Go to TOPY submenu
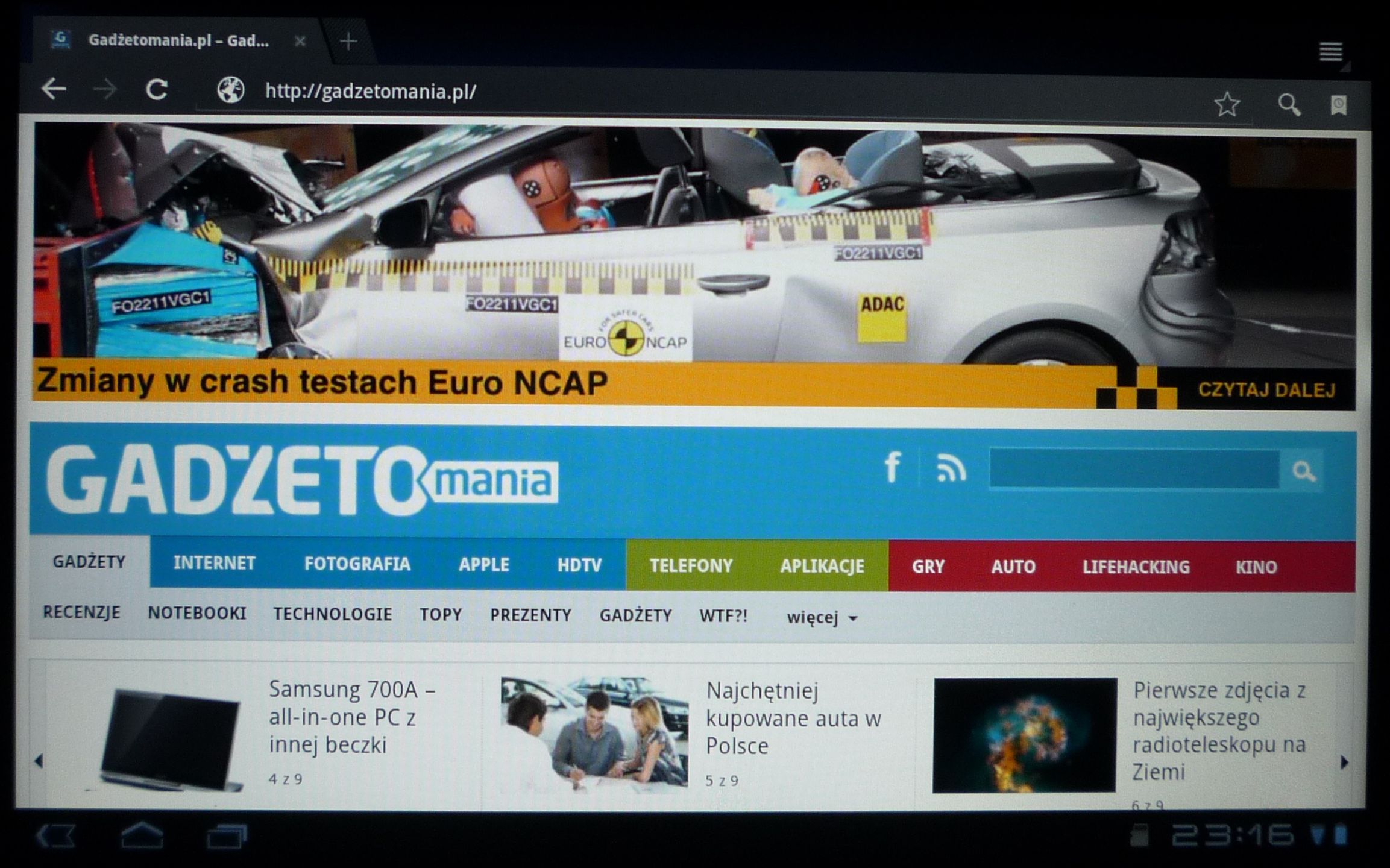Screen dimensions: 1390x868 [x=441, y=615]
